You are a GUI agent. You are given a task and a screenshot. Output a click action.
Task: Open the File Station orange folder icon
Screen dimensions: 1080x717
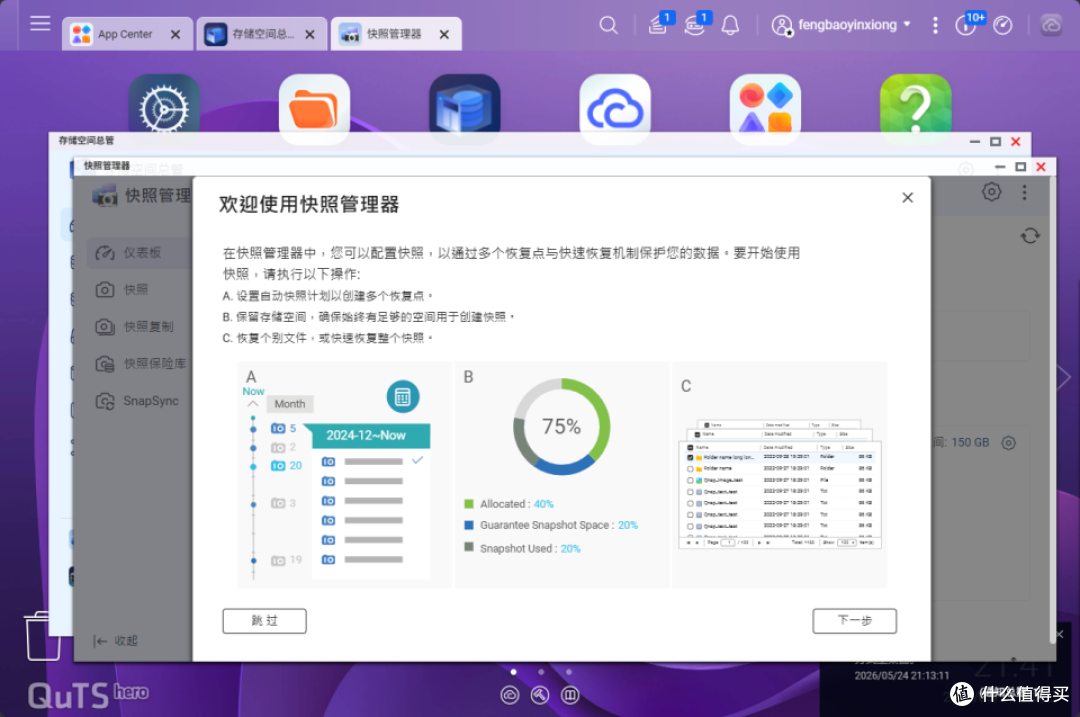(x=314, y=108)
